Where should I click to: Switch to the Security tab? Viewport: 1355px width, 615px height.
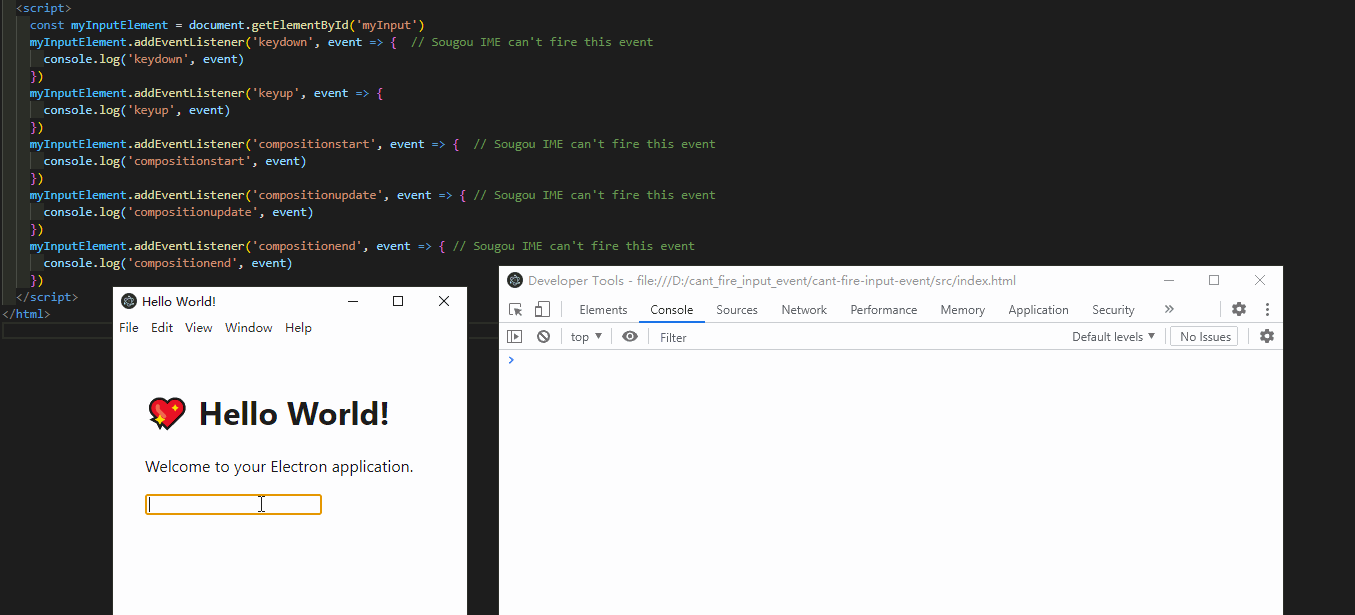1113,310
